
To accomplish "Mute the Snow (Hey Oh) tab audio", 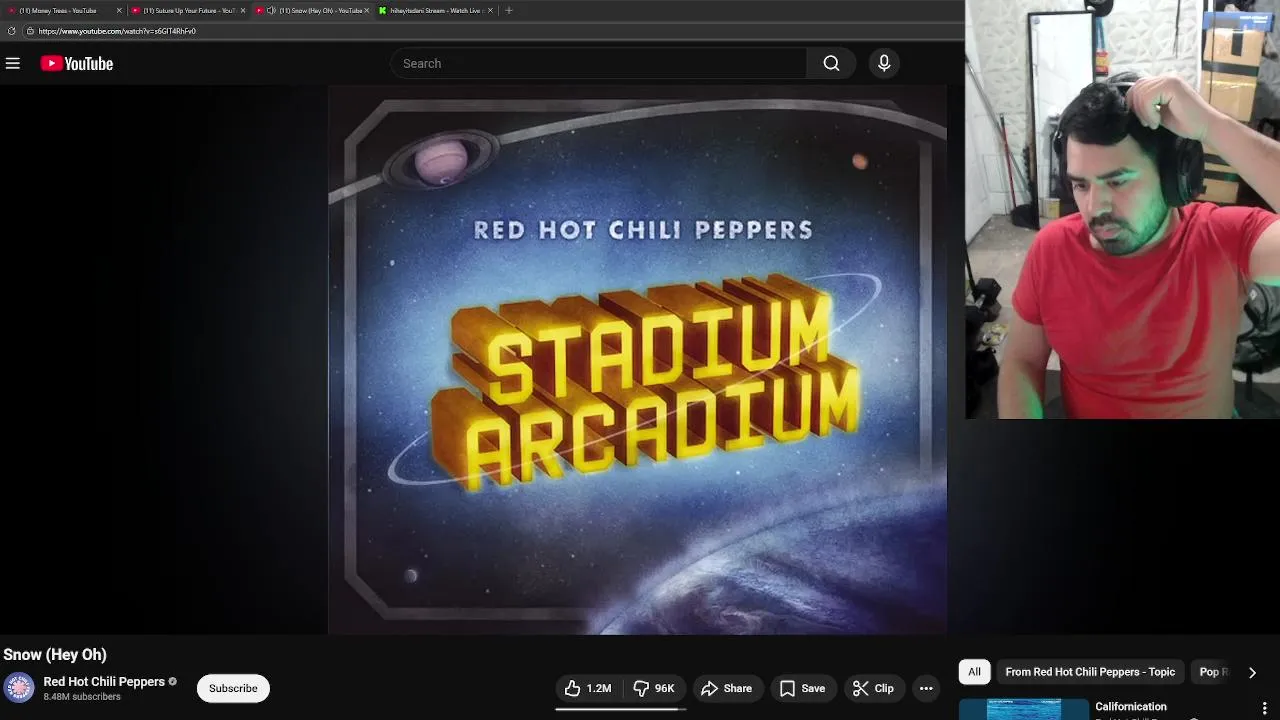I will 271,10.
